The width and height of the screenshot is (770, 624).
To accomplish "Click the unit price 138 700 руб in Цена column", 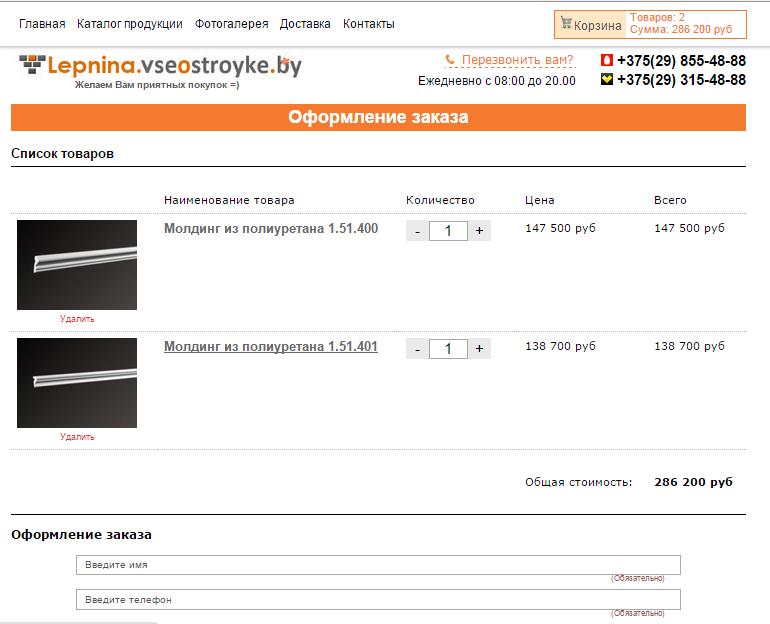I will tap(560, 346).
